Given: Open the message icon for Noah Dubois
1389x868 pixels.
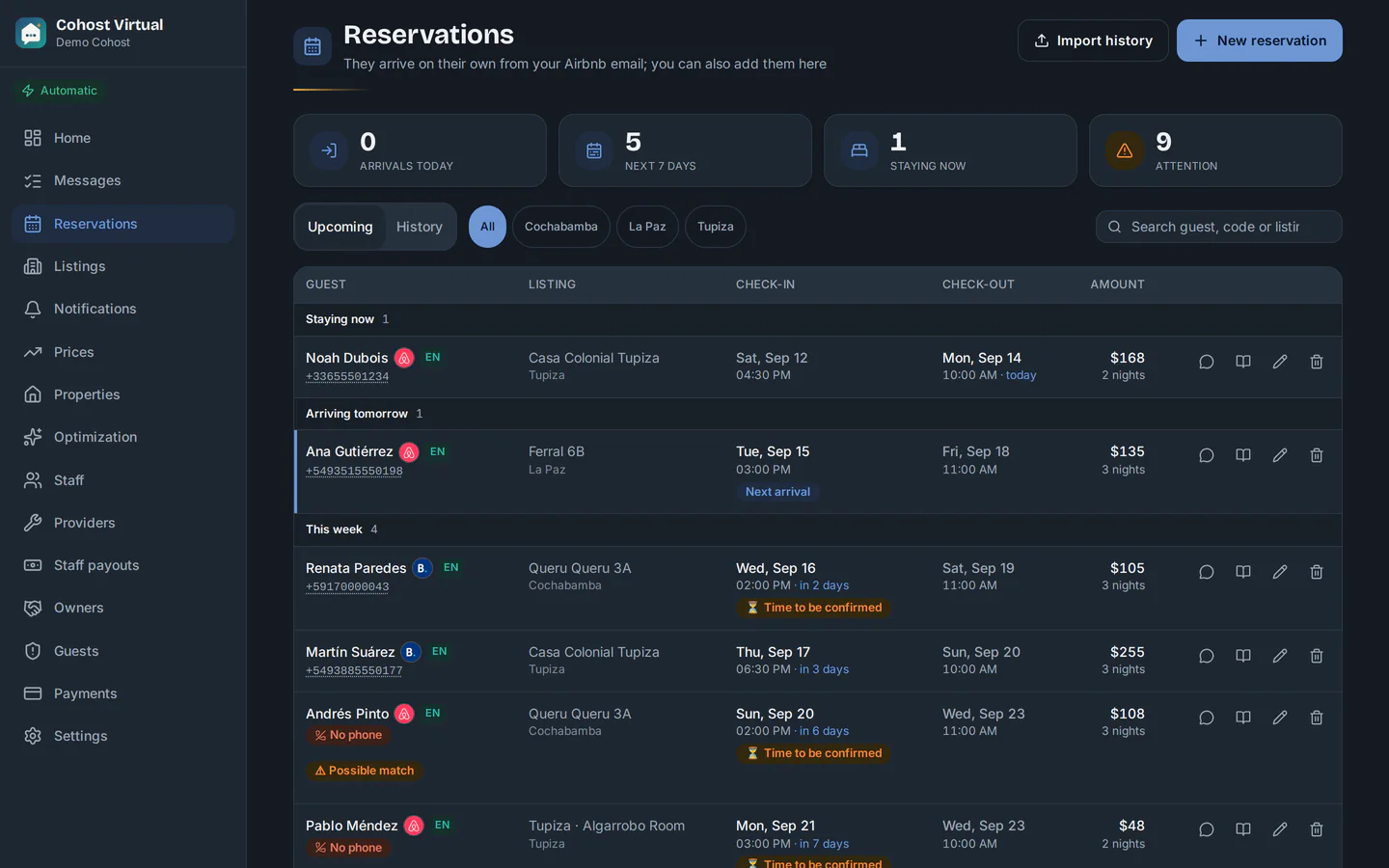Looking at the screenshot, I should pyautogui.click(x=1206, y=362).
